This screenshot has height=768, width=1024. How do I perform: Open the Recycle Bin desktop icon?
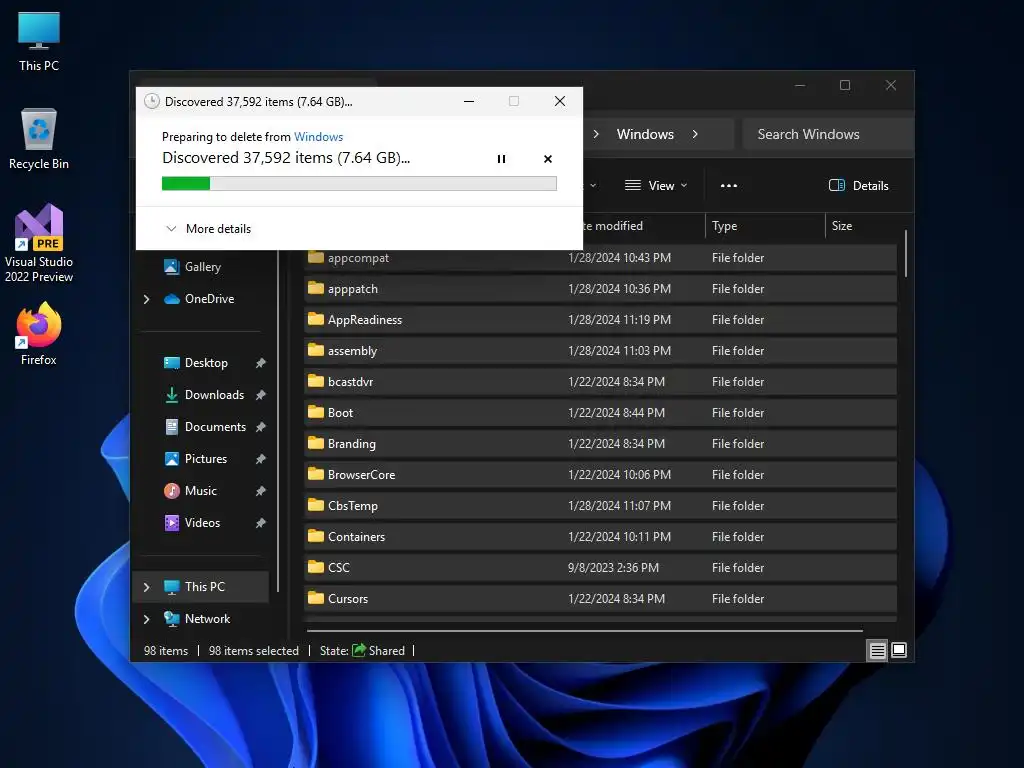[x=39, y=140]
